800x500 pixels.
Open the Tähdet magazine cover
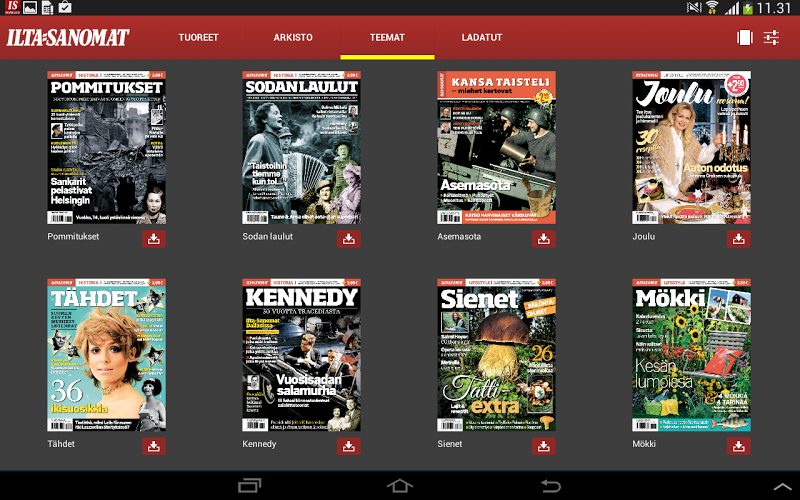[x=107, y=355]
